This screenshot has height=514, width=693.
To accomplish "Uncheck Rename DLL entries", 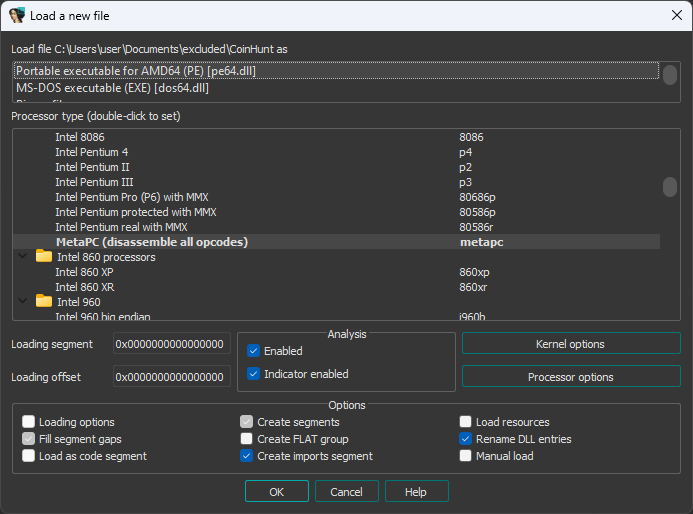I will pos(465,439).
